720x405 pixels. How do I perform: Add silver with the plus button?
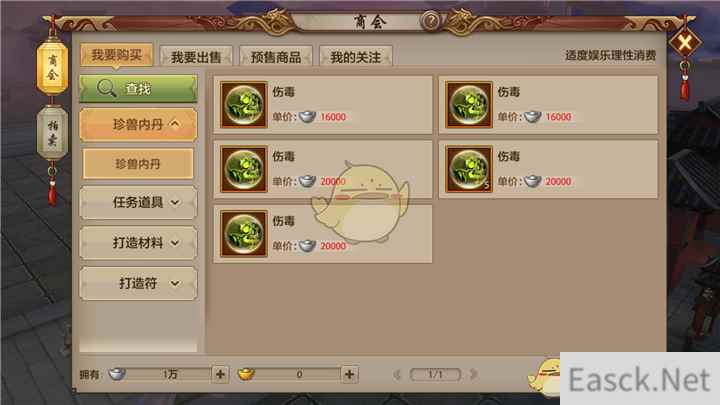tap(220, 374)
